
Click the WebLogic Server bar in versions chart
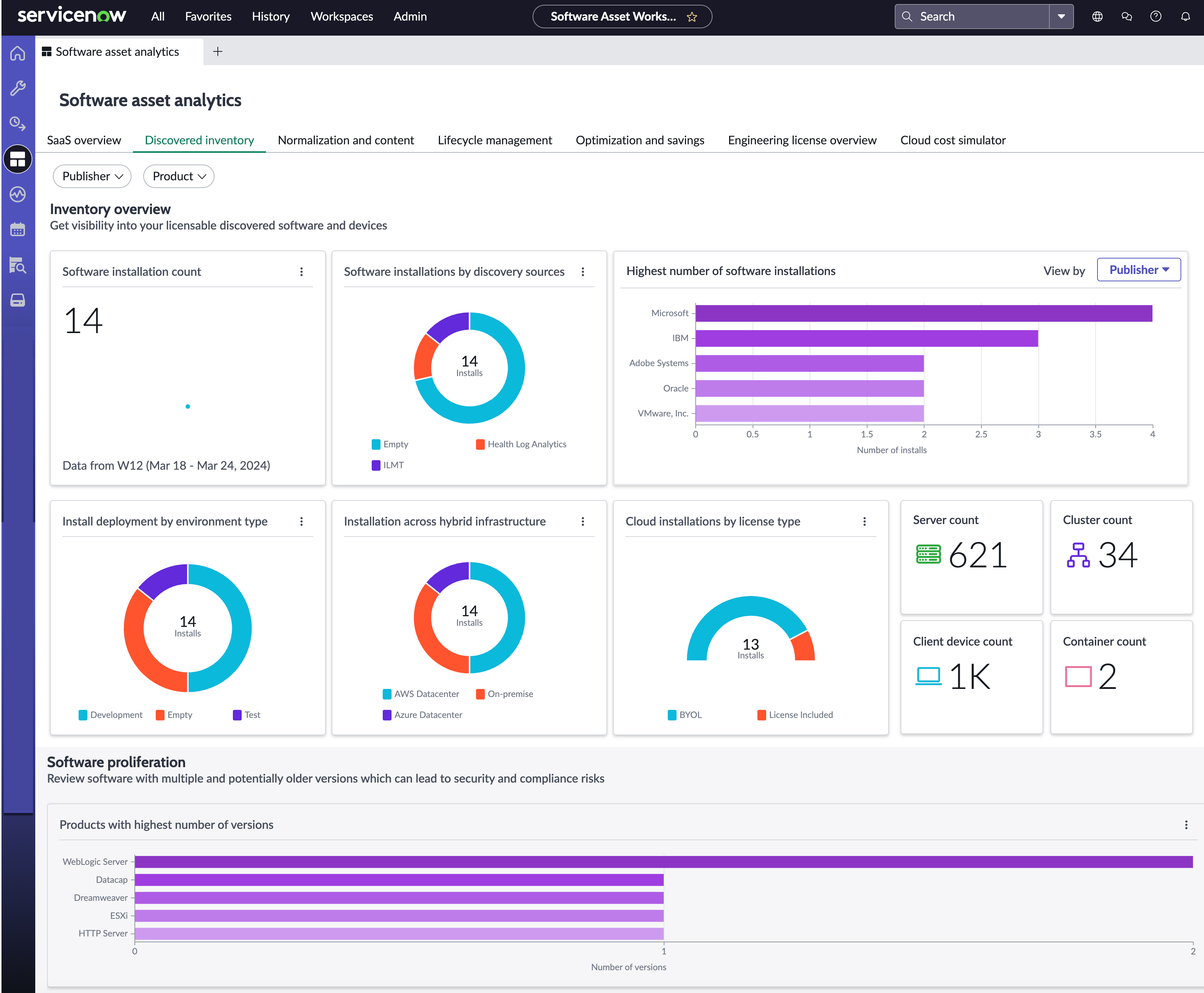pos(663,862)
